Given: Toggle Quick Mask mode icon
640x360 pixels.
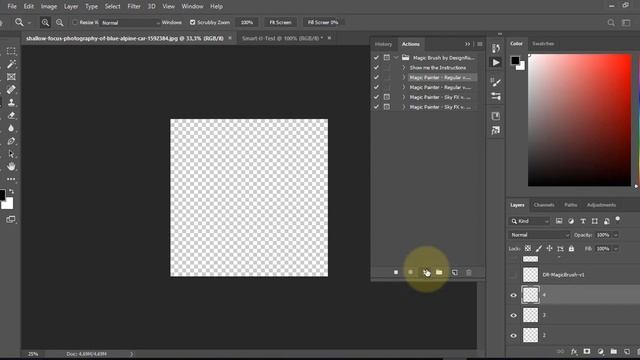Looking at the screenshot, I should tap(11, 220).
